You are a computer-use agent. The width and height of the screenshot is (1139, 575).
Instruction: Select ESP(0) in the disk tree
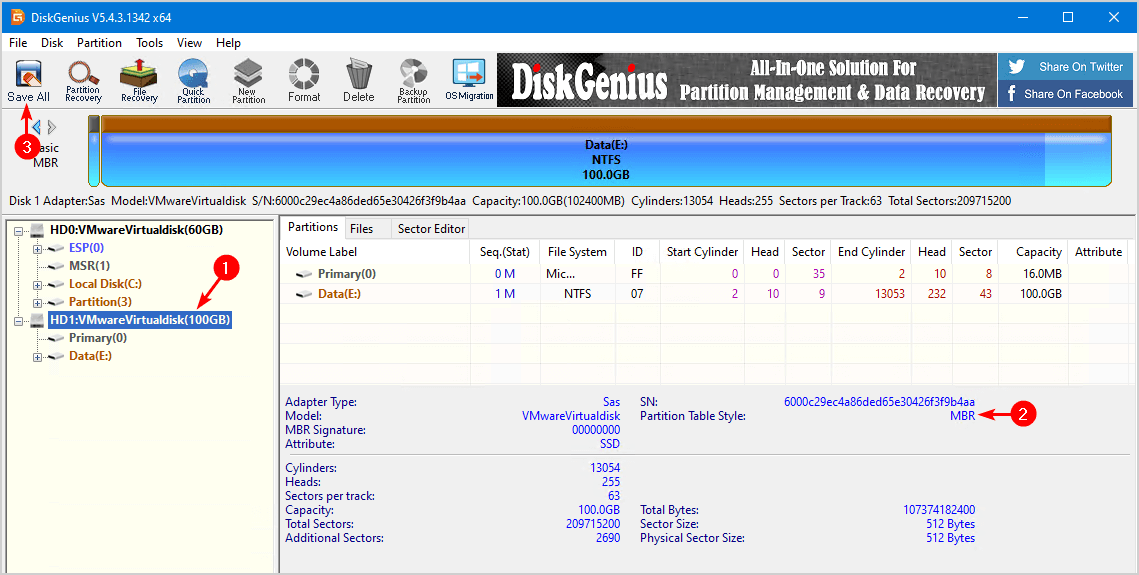pos(86,248)
